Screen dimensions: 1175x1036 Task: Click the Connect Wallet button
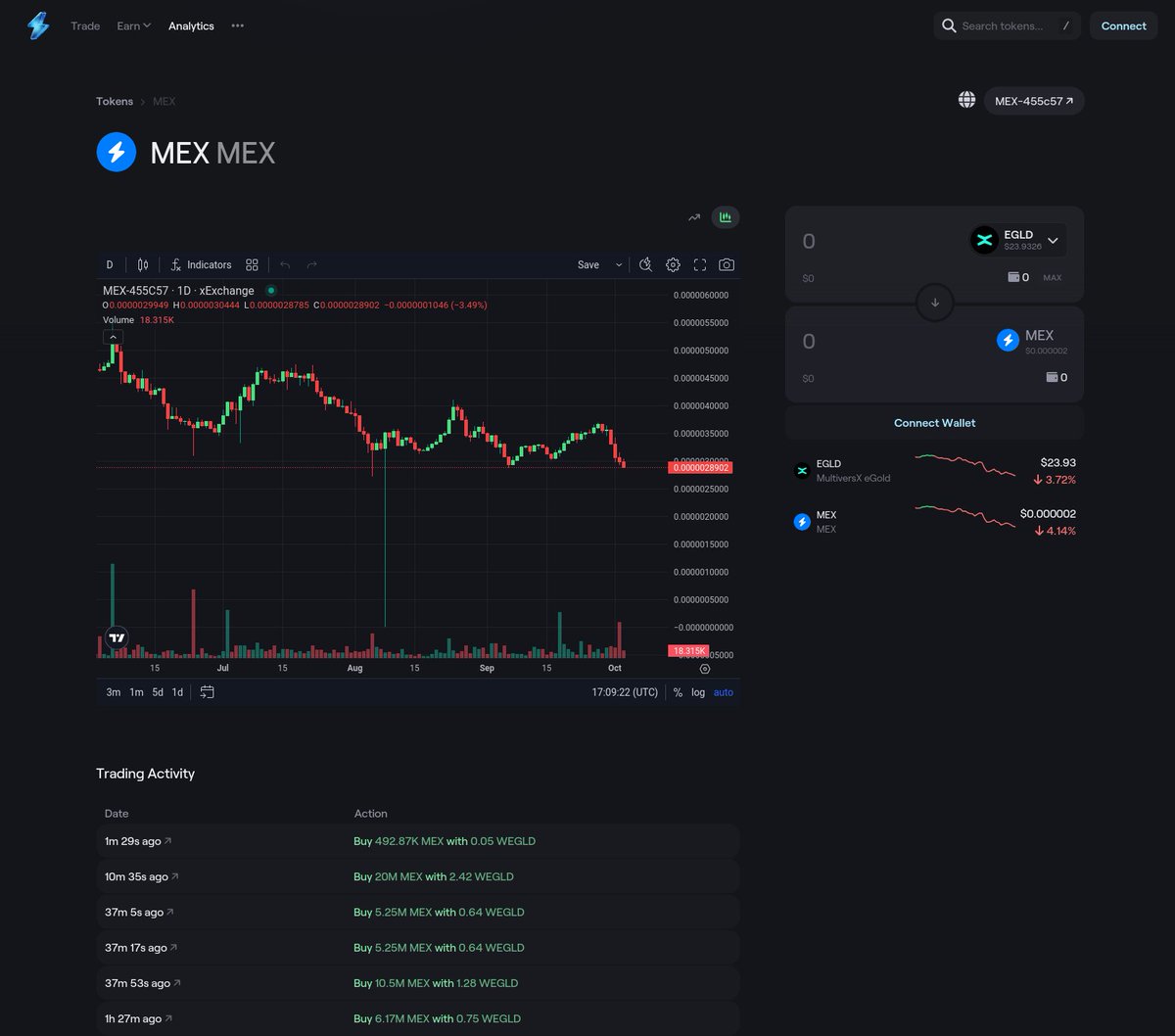(x=935, y=423)
